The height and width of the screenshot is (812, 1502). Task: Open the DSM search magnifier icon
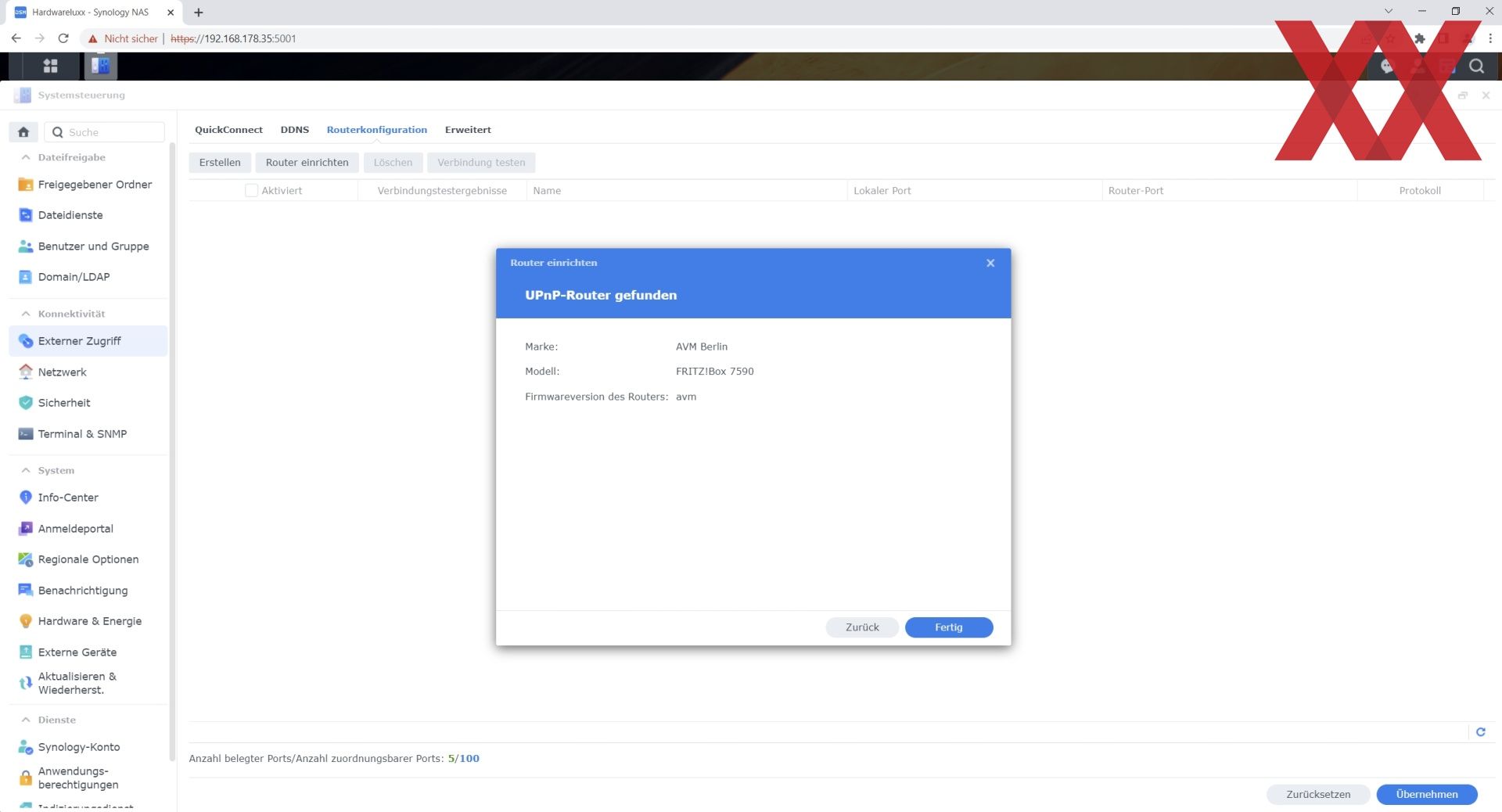click(x=1476, y=66)
